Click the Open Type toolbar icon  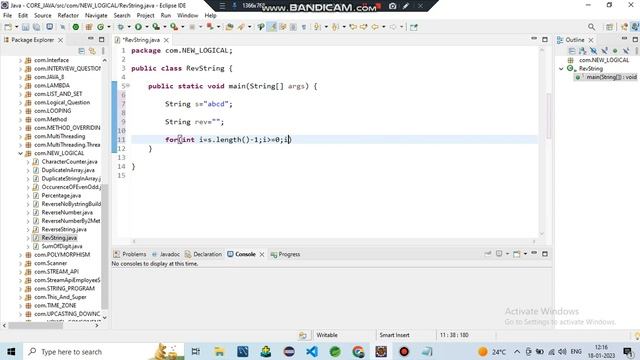pyautogui.click(x=229, y=27)
